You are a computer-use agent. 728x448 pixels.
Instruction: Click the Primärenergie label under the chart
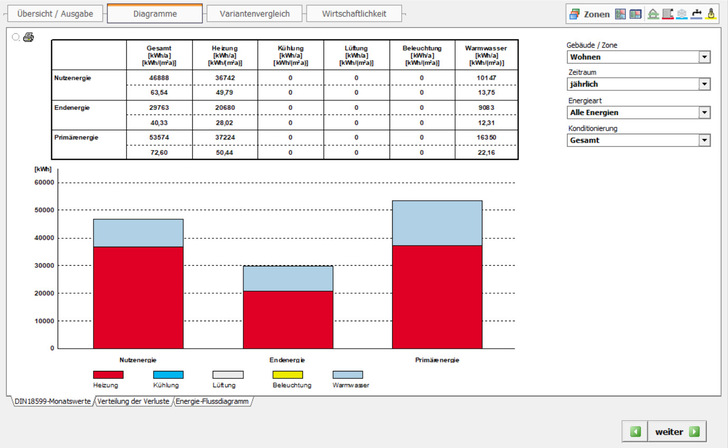tap(437, 360)
